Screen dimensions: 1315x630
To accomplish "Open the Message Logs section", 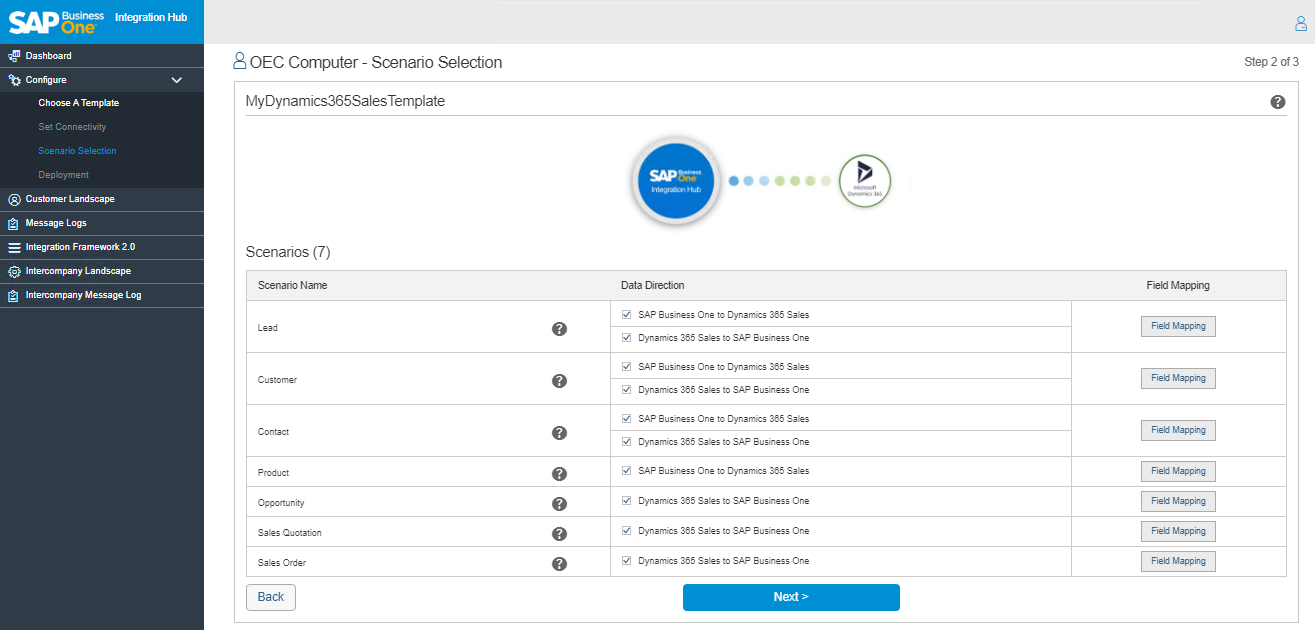I will [56, 223].
